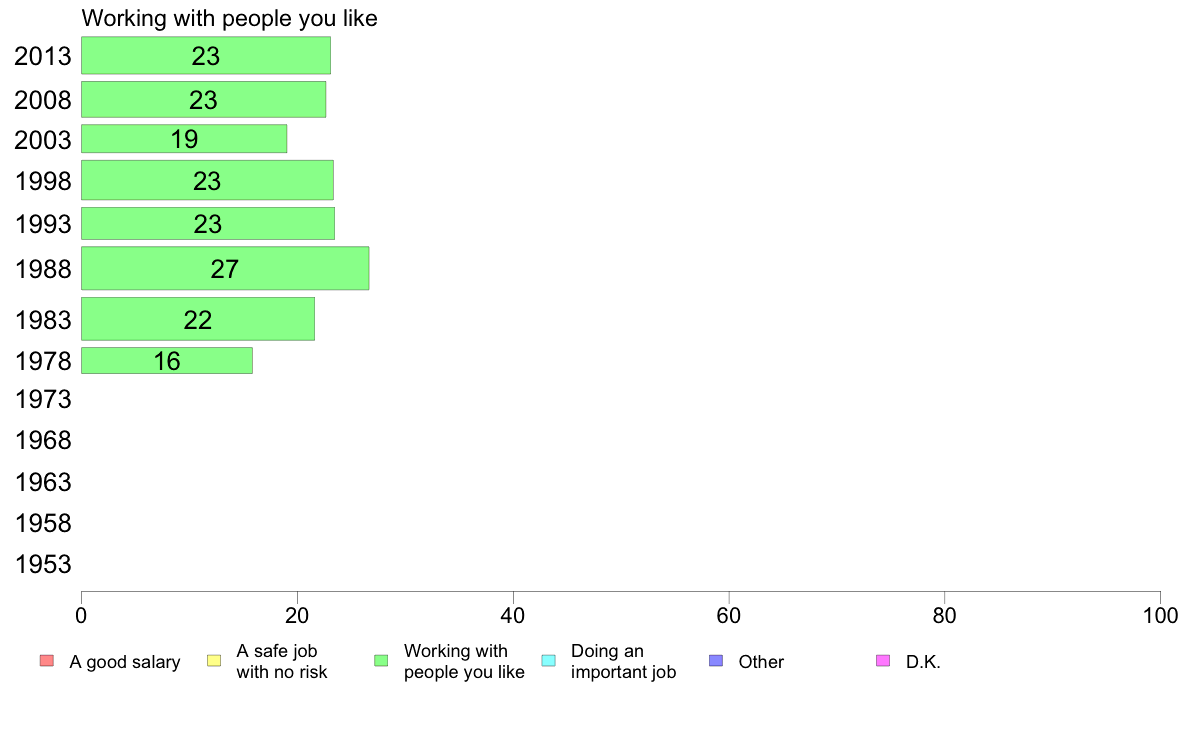Viewport: 1188px width, 736px height.
Task: Select the 2013 bar showing 23
Action: (x=206, y=55)
